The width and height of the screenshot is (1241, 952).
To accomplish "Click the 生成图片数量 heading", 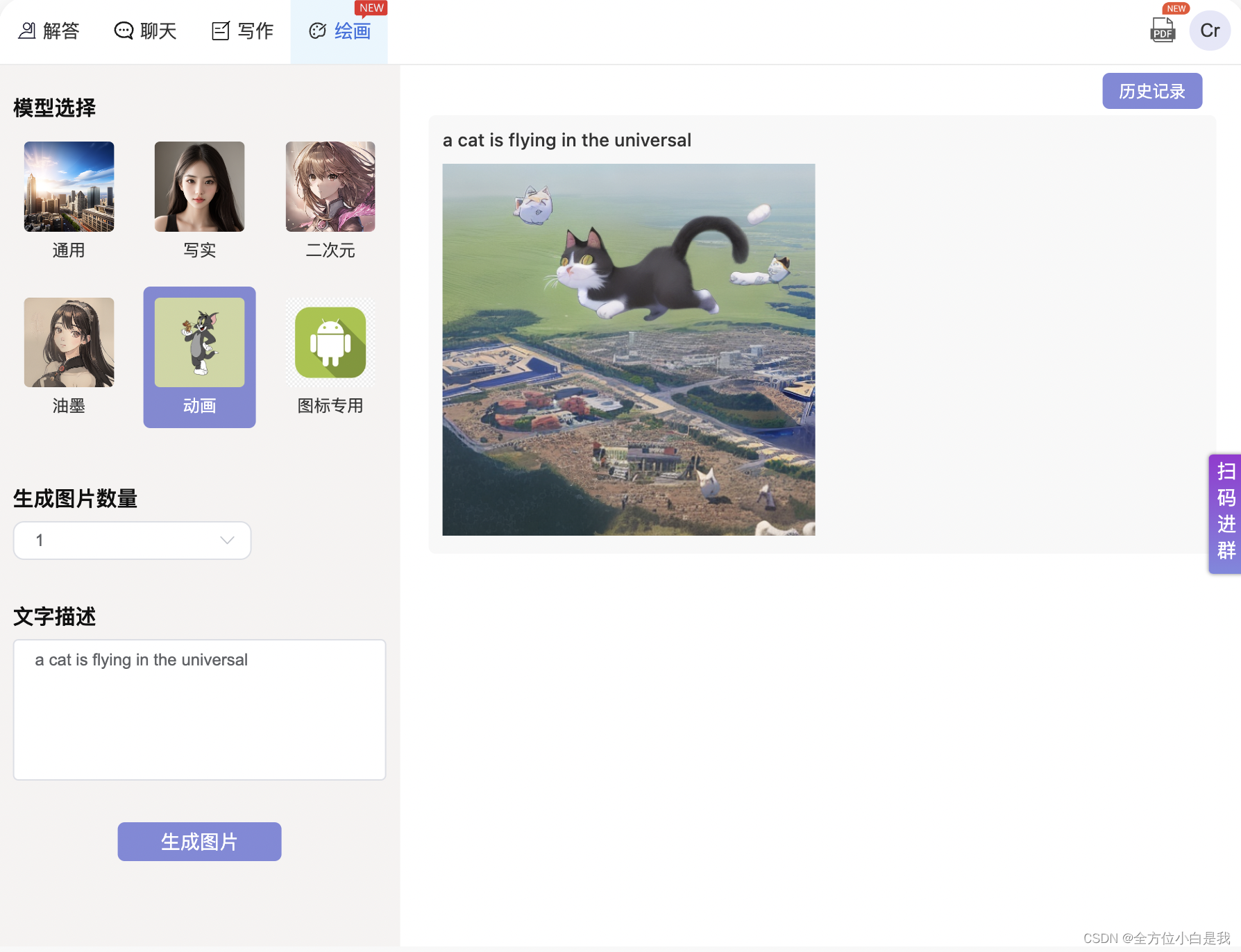I will [x=75, y=499].
